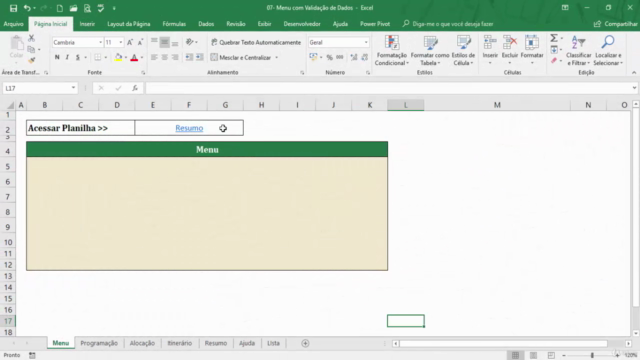The image size is (640, 360).
Task: Increase indent
Action: click(200, 58)
